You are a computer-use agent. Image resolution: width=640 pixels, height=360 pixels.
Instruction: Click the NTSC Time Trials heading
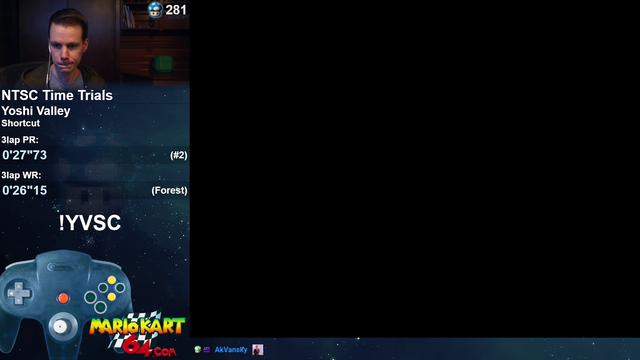tap(57, 96)
